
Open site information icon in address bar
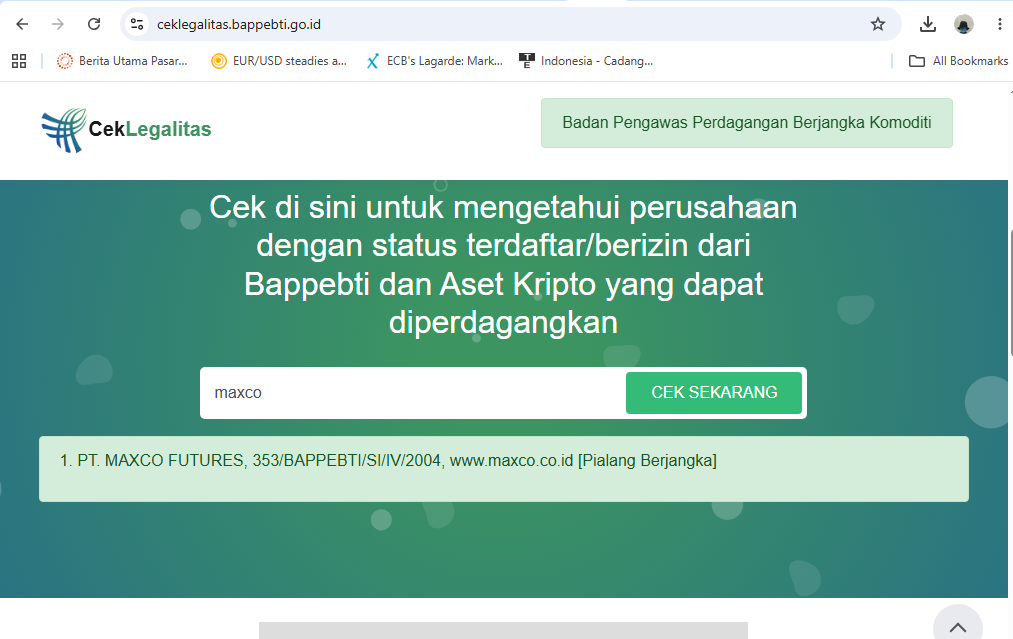(137, 25)
